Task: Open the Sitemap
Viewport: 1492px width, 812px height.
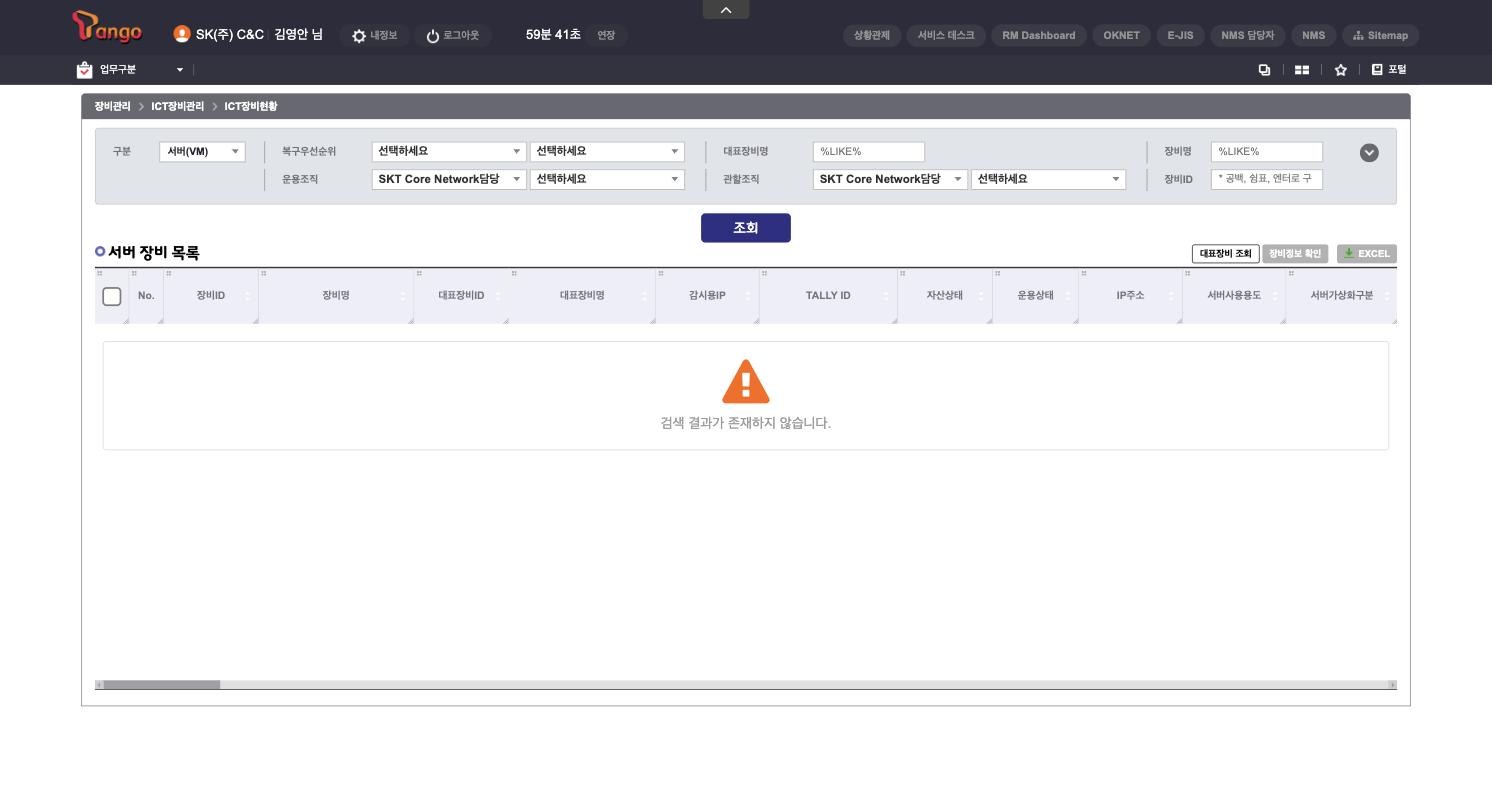Action: click(x=1380, y=35)
